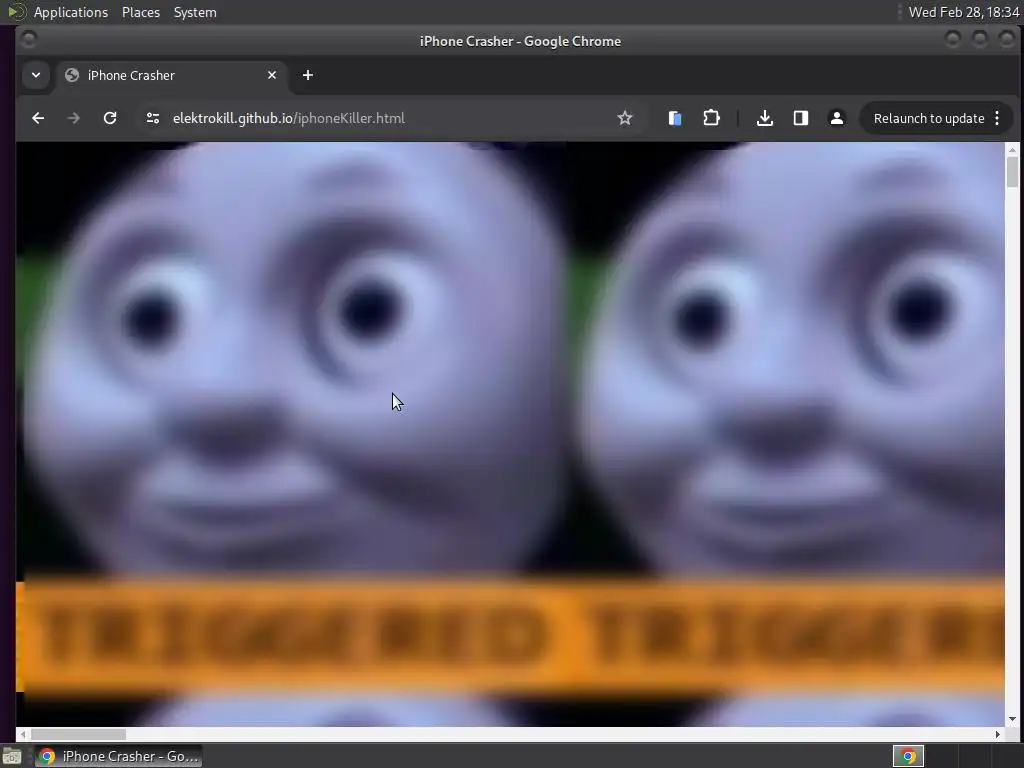Image resolution: width=1024 pixels, height=768 pixels.
Task: Click the window menu button in title bar
Action: (29, 40)
